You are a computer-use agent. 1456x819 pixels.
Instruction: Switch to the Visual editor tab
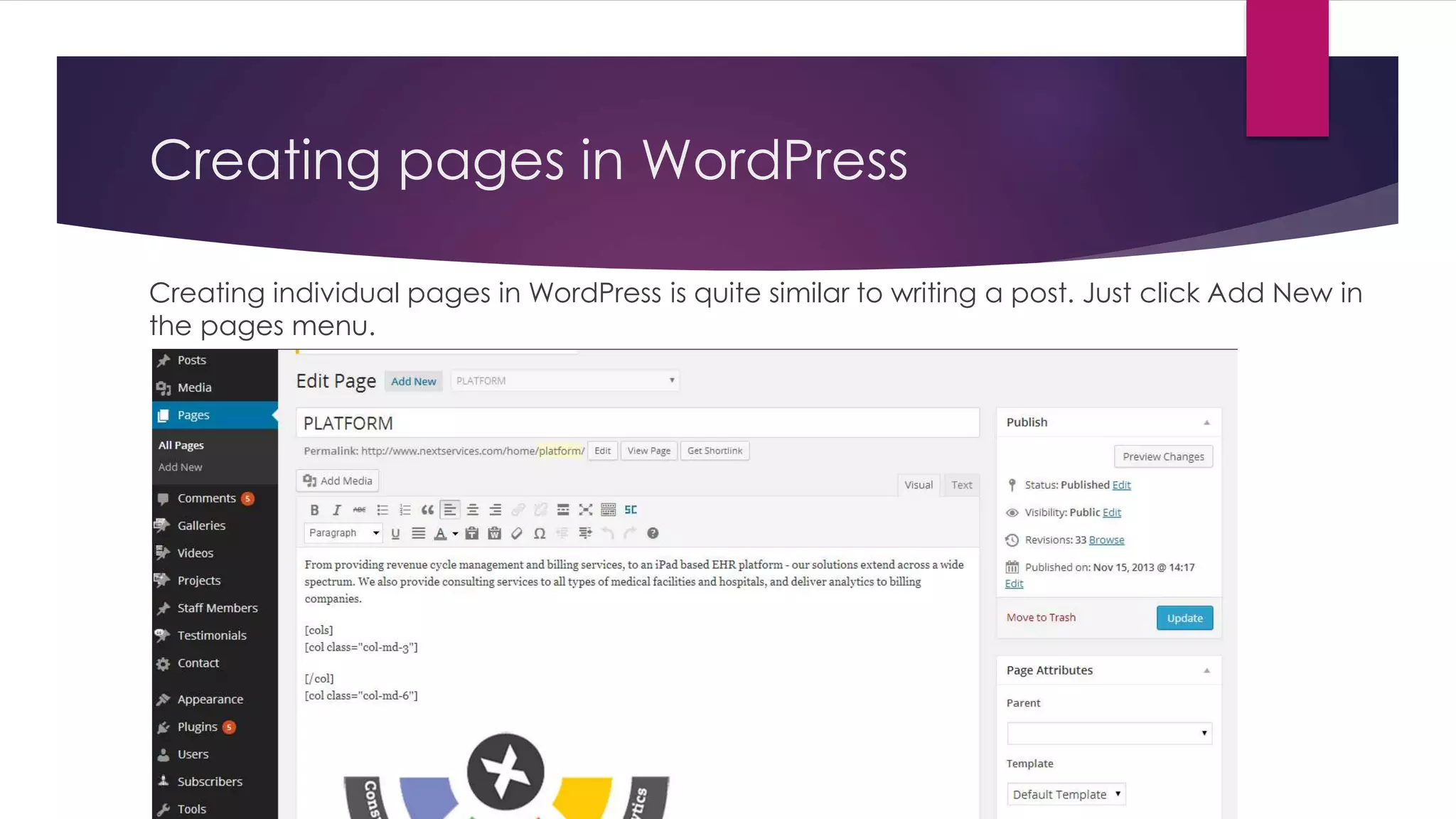tap(919, 485)
